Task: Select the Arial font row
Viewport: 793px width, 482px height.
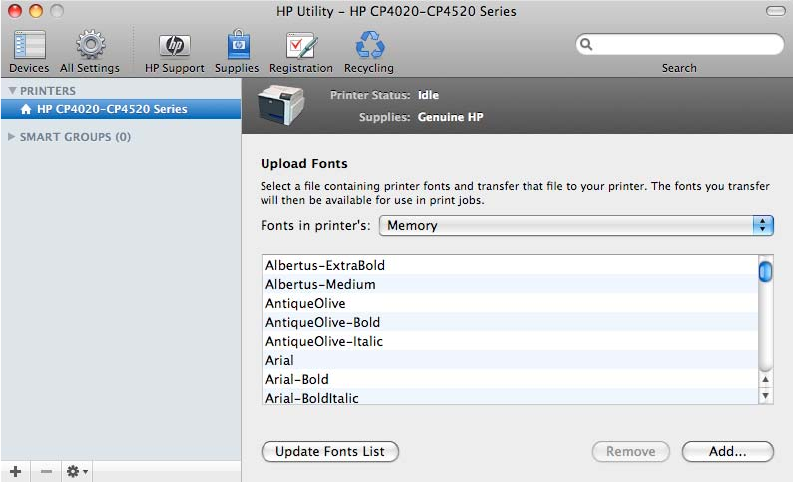Action: tap(510, 360)
